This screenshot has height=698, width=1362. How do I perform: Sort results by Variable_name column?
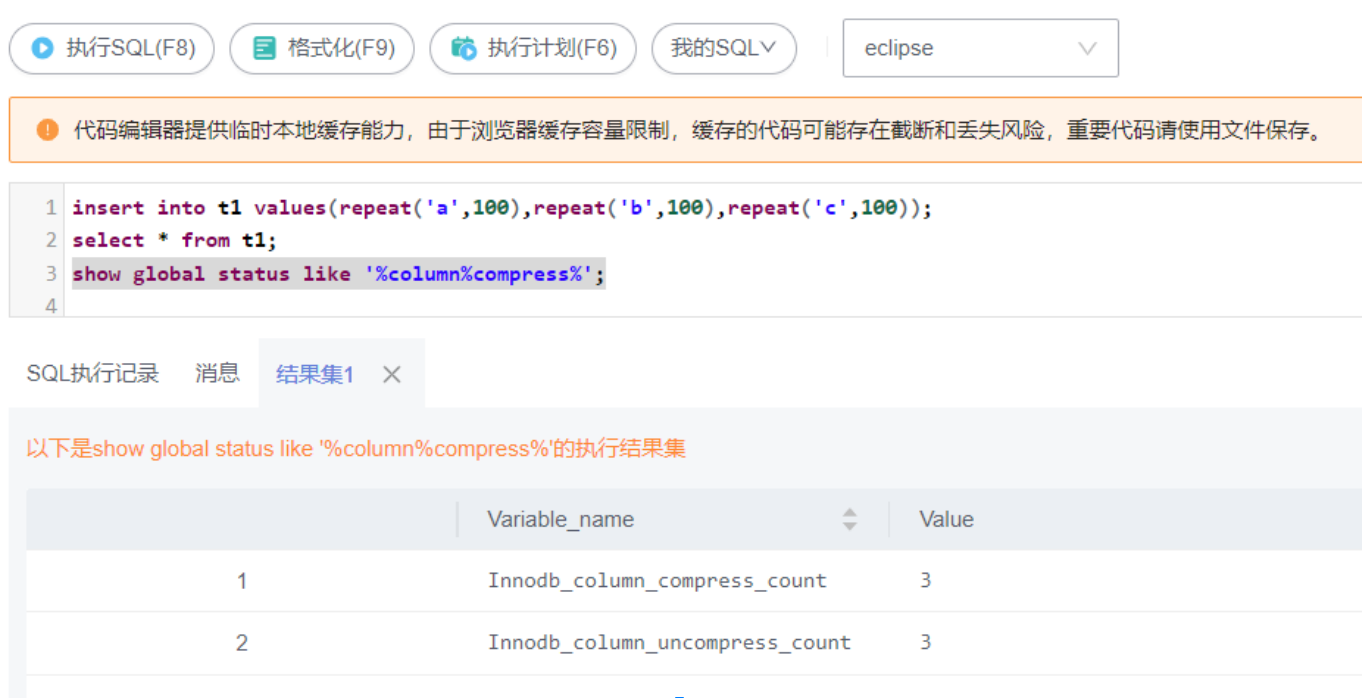click(x=849, y=519)
